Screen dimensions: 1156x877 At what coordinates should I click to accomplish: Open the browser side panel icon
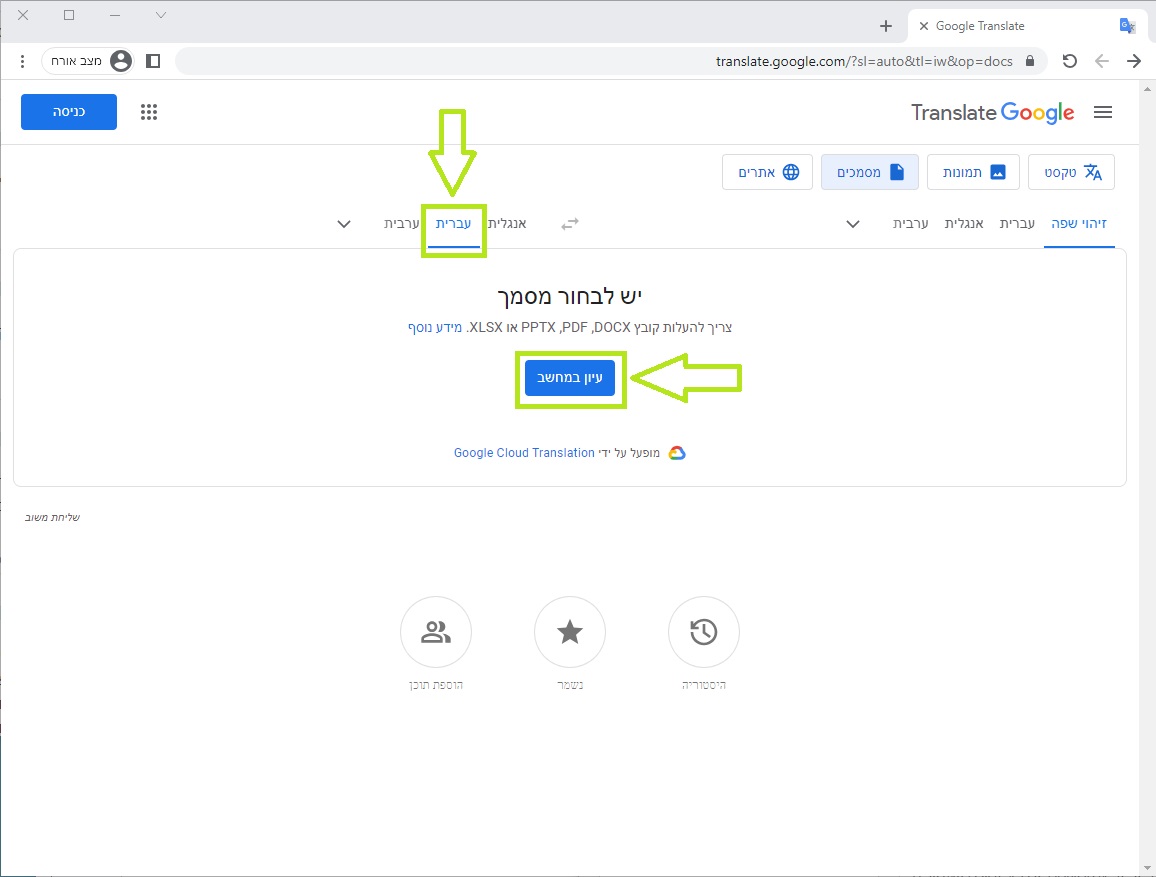pos(153,61)
